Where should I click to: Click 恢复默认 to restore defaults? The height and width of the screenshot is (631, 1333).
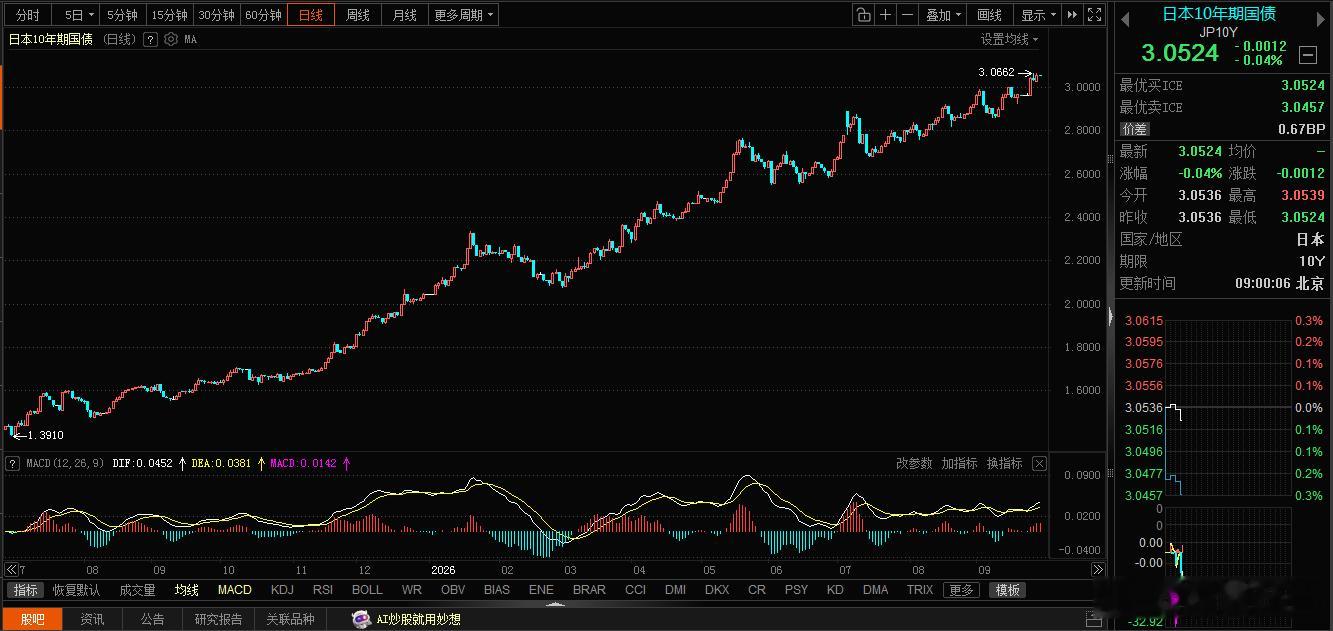pos(76,590)
